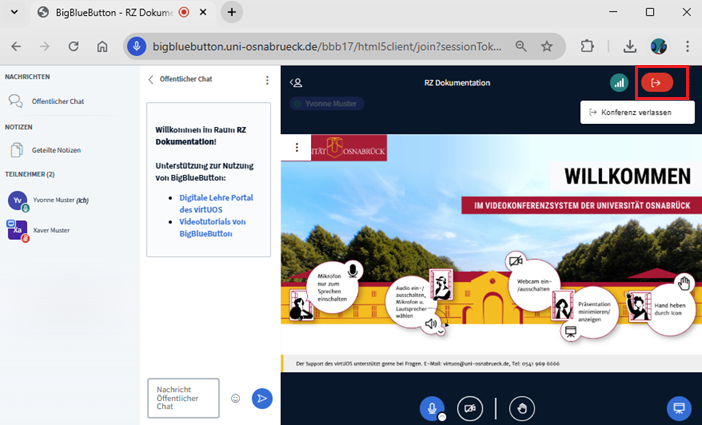The height and width of the screenshot is (425, 702).
Task: Open browser downloads icon
Action: pos(630,46)
